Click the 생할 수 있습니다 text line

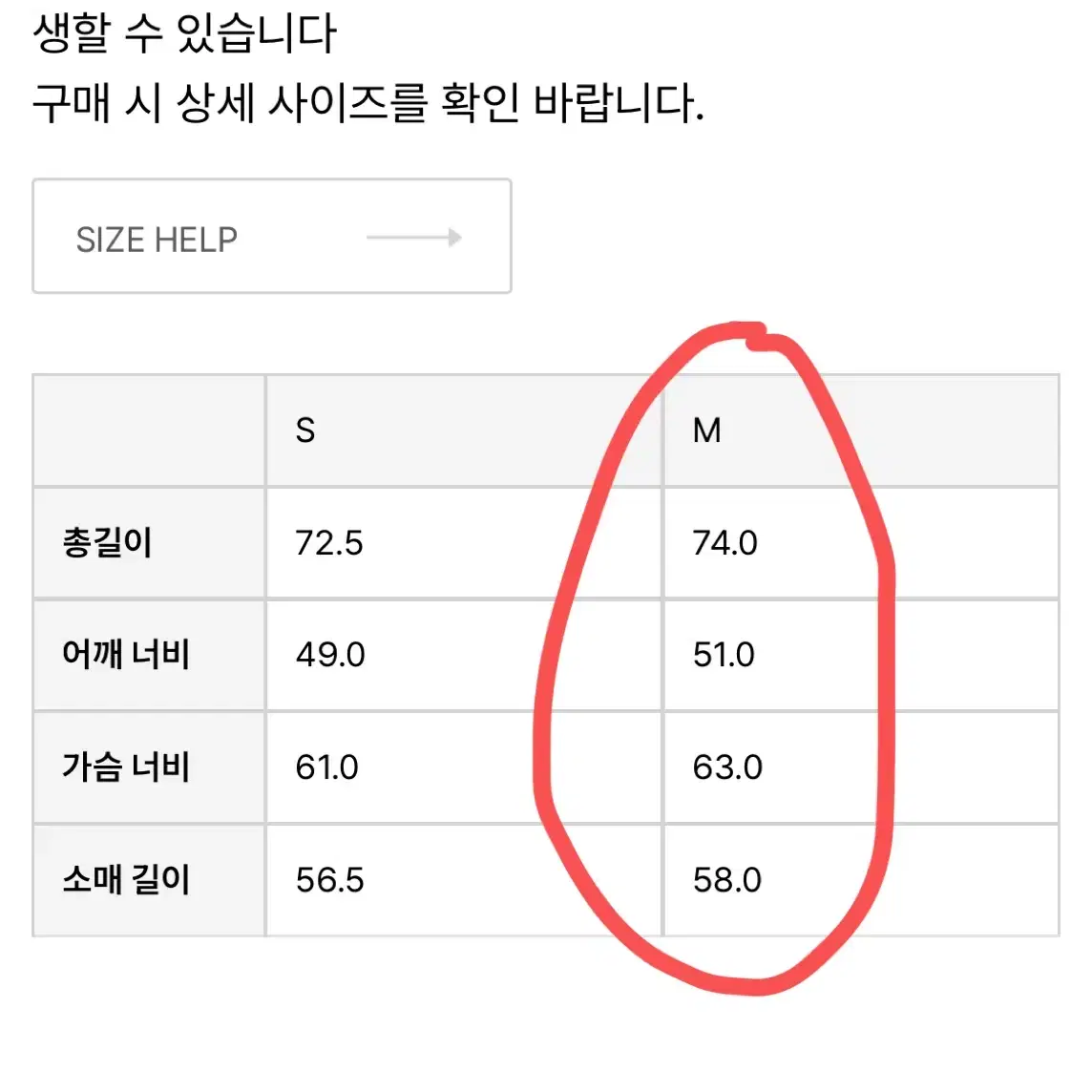184,32
